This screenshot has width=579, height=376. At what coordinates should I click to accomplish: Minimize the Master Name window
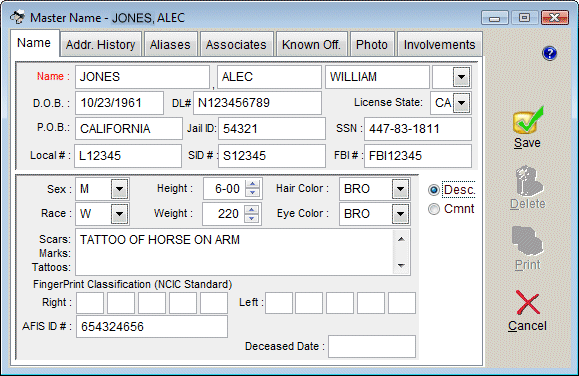tap(494, 18)
